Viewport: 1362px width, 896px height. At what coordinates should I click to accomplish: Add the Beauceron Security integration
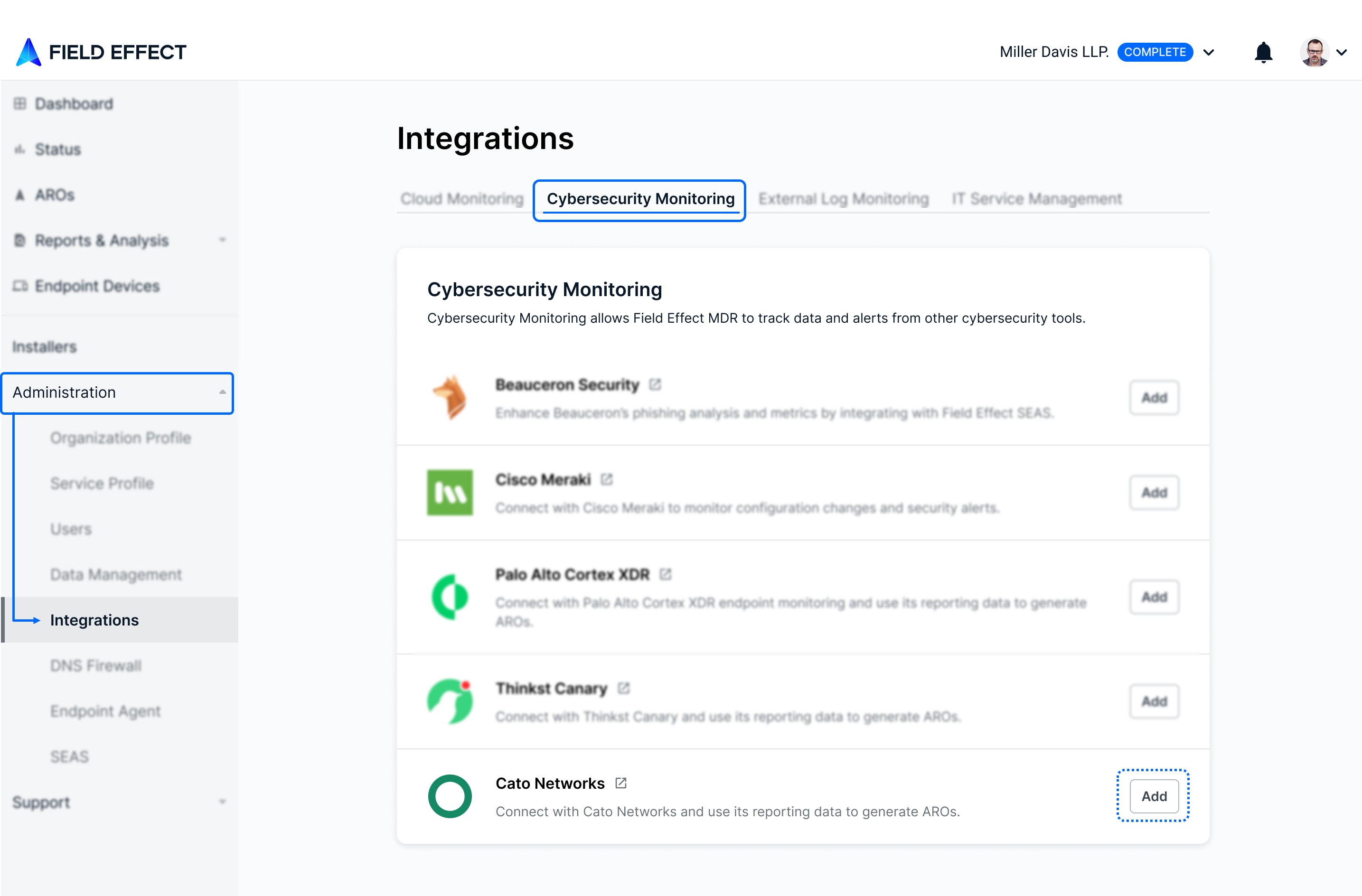tap(1154, 398)
